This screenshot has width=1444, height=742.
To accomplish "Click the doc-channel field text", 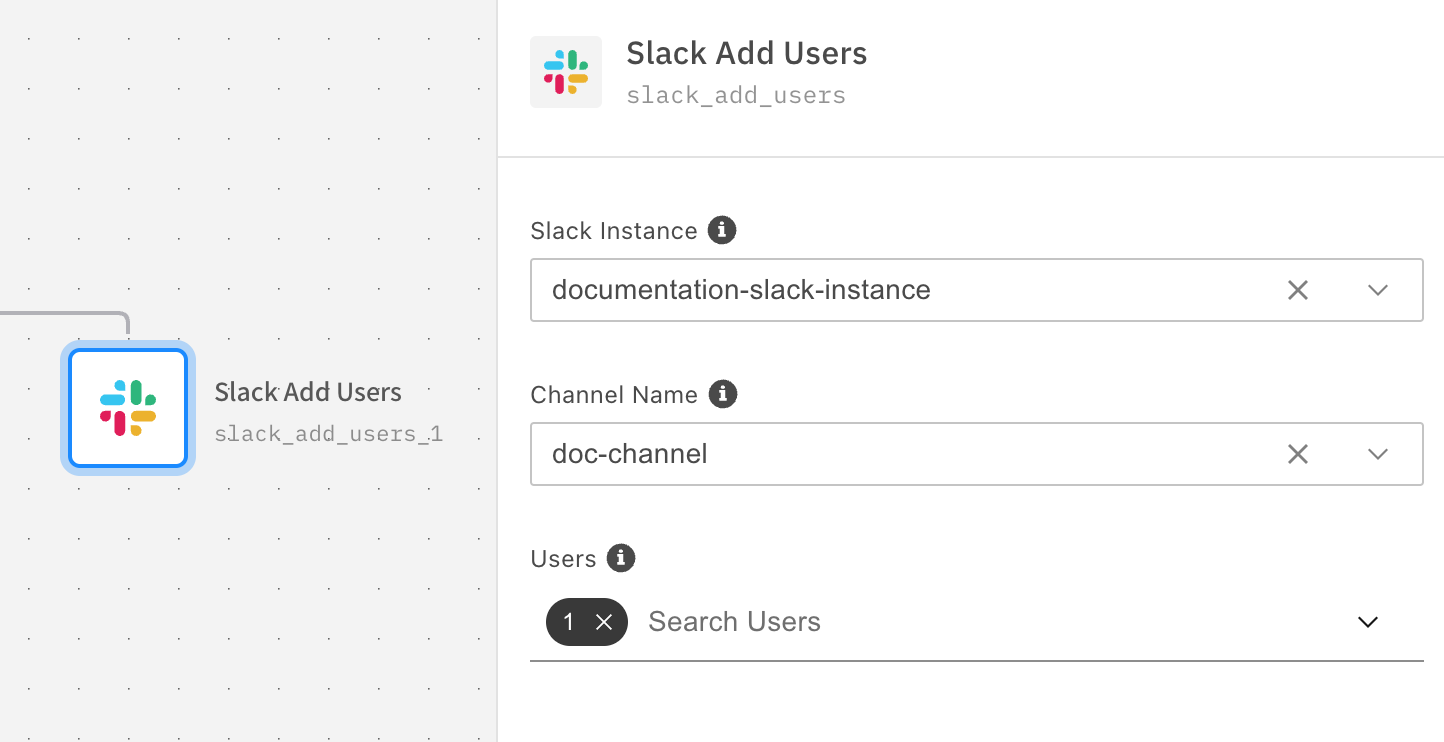I will (x=630, y=454).
